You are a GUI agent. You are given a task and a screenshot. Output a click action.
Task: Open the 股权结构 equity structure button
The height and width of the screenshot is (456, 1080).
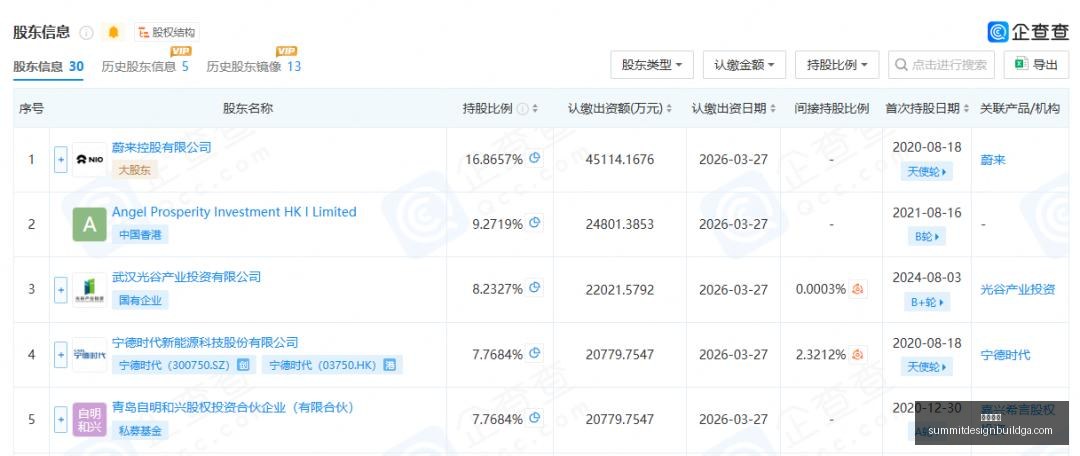point(166,32)
